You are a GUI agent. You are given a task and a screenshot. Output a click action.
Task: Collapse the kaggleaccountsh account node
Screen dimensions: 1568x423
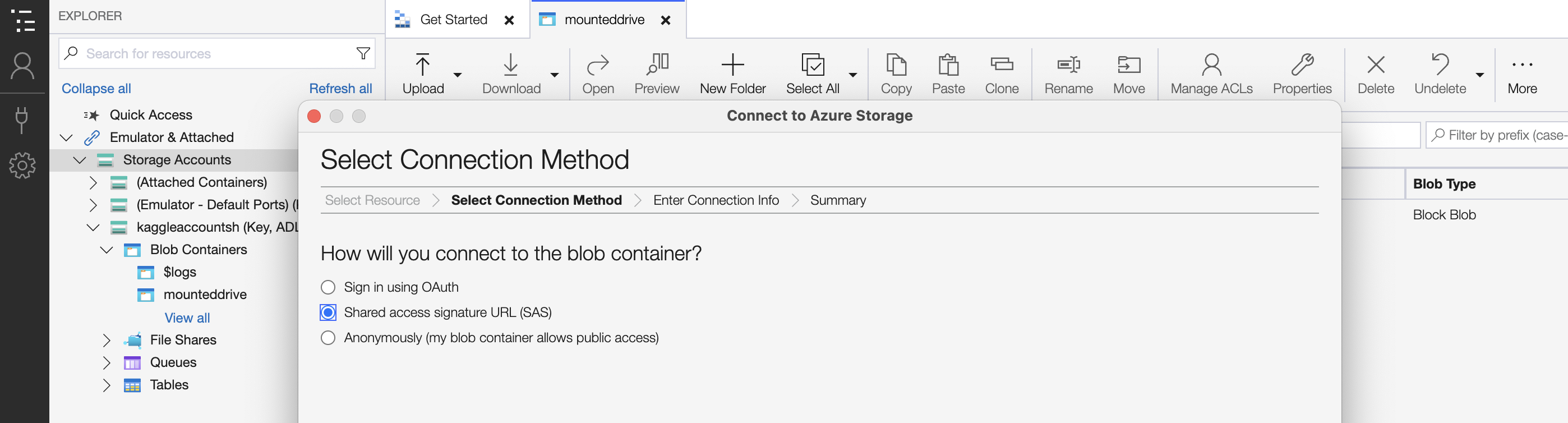point(93,228)
